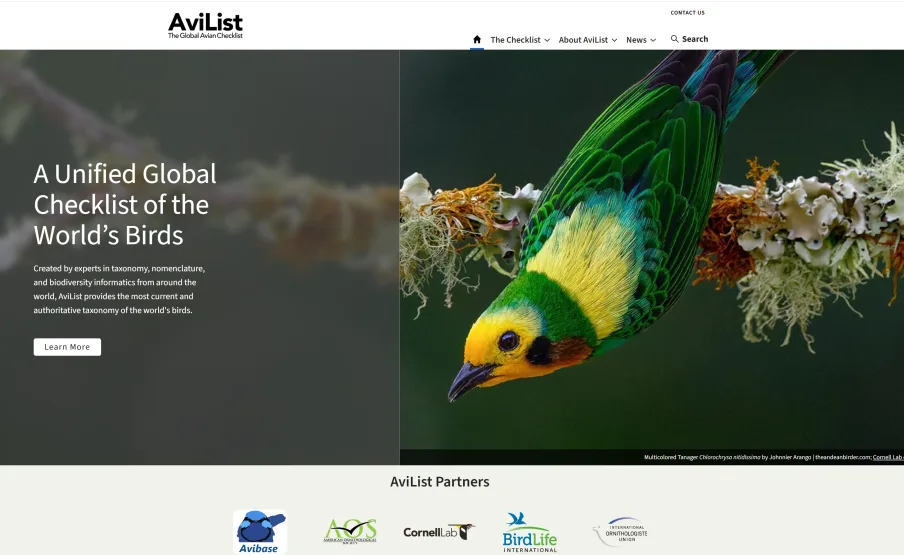Click the Search label in navigation

(x=695, y=39)
